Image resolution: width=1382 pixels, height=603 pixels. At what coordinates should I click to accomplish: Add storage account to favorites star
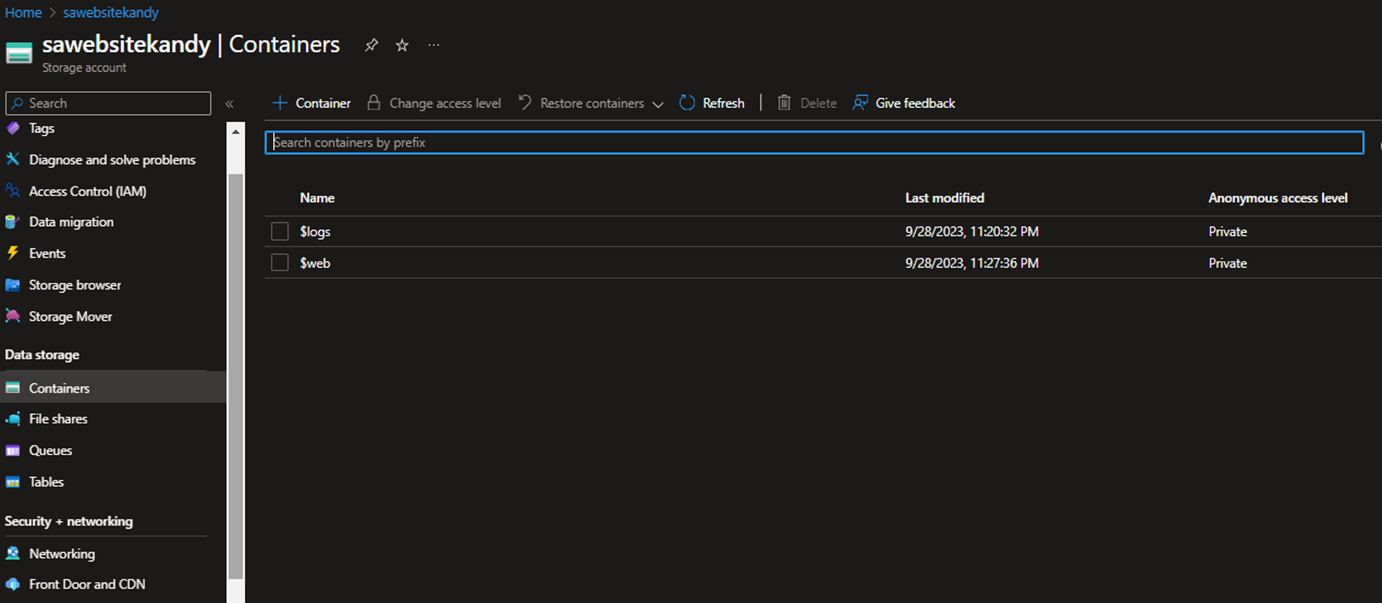click(402, 45)
